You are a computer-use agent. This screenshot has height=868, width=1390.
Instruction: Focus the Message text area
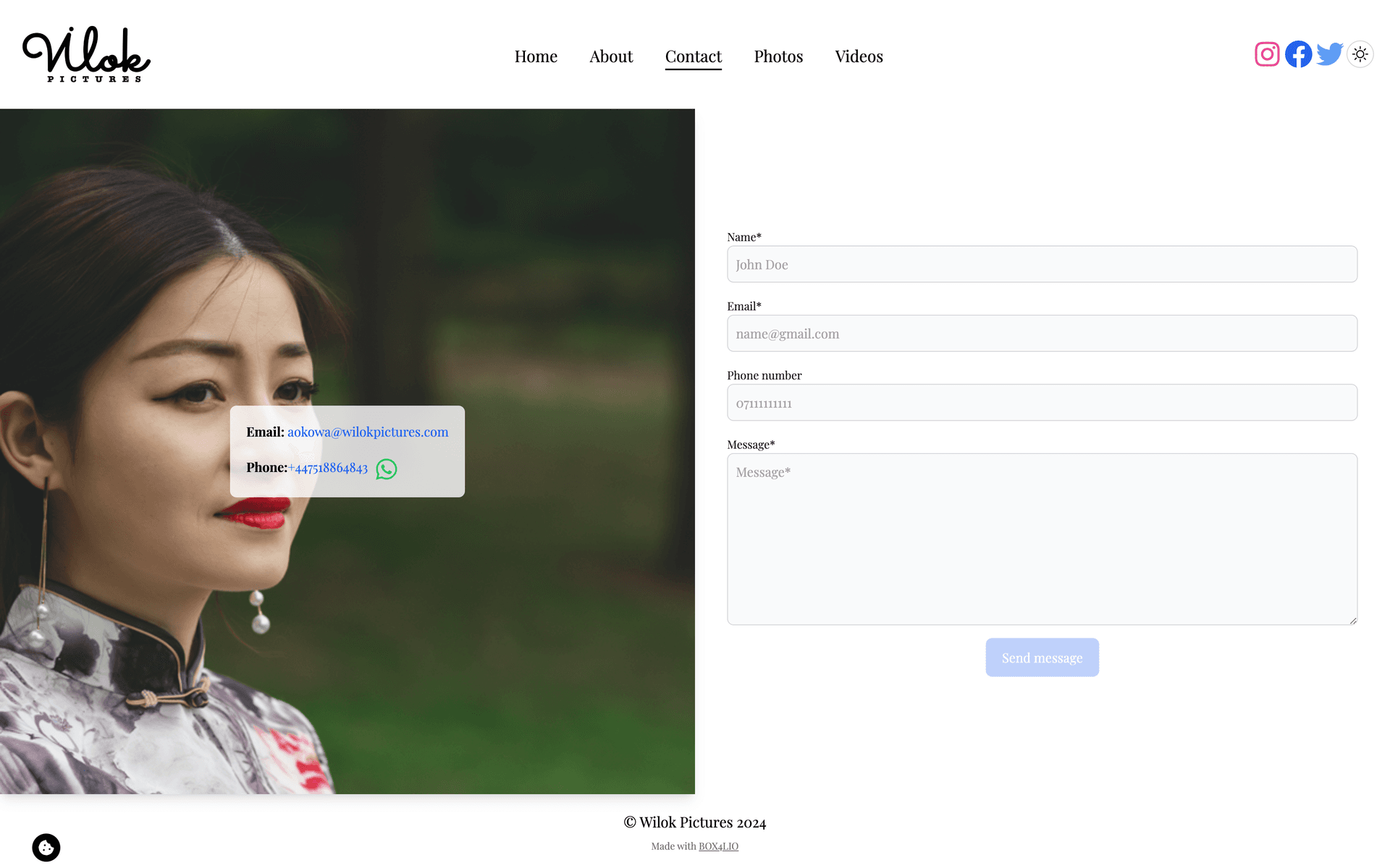point(1042,539)
